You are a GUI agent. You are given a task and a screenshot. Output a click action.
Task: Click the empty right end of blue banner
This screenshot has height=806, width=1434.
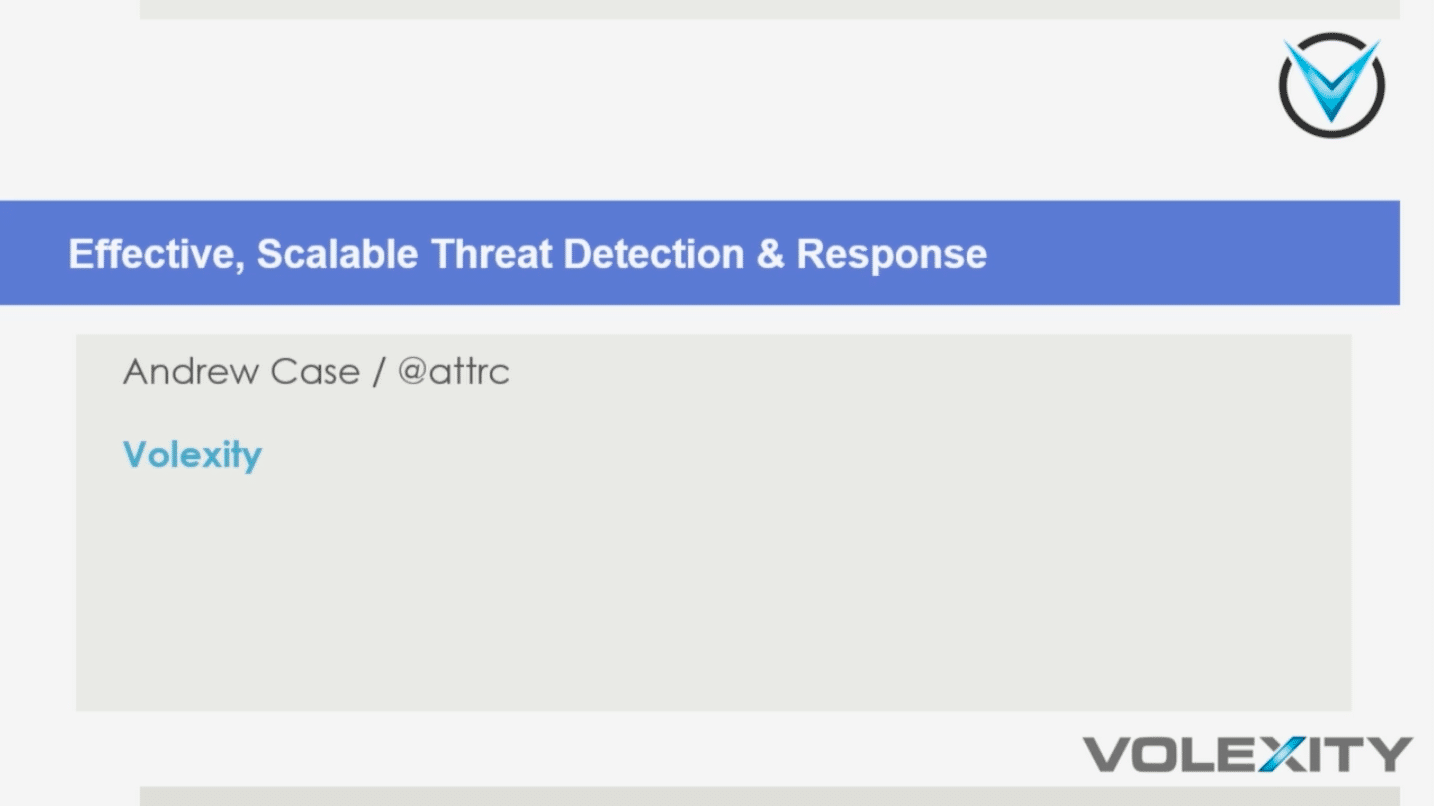pos(1250,254)
